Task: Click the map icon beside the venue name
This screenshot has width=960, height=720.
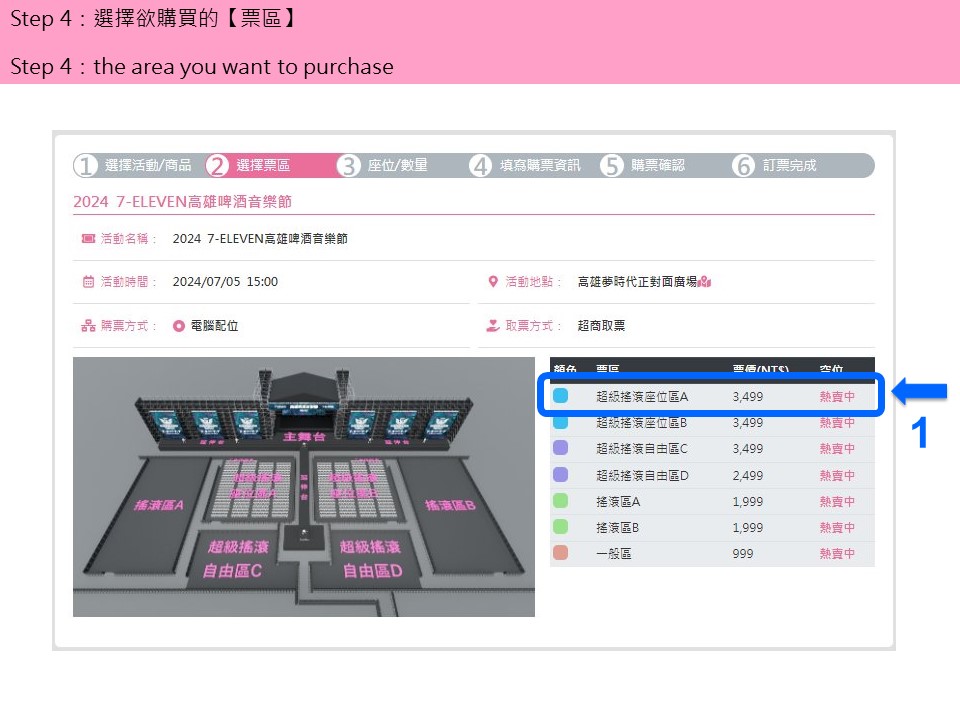Action: point(704,282)
